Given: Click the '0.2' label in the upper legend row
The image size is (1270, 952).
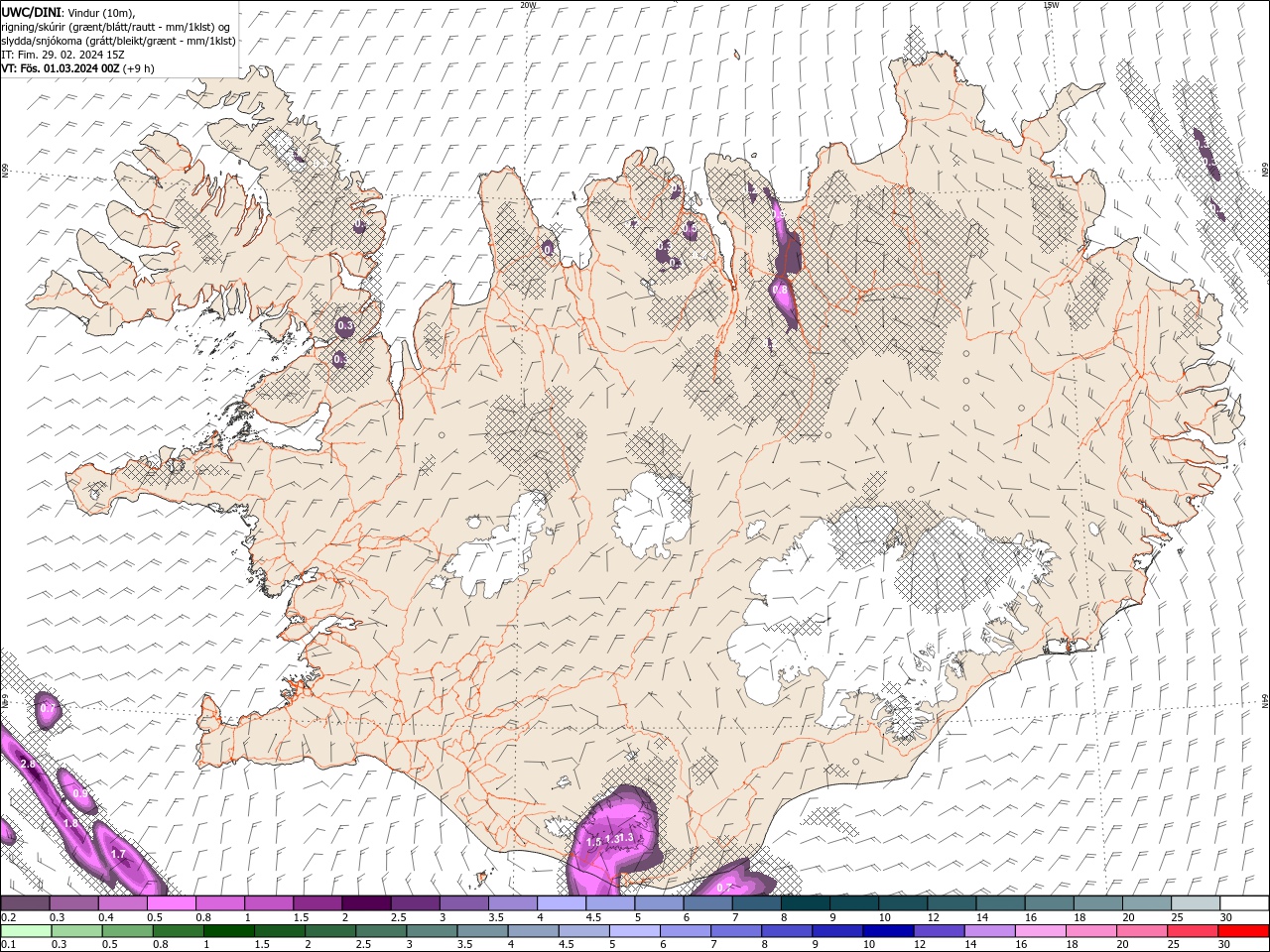Looking at the screenshot, I should [x=8, y=917].
